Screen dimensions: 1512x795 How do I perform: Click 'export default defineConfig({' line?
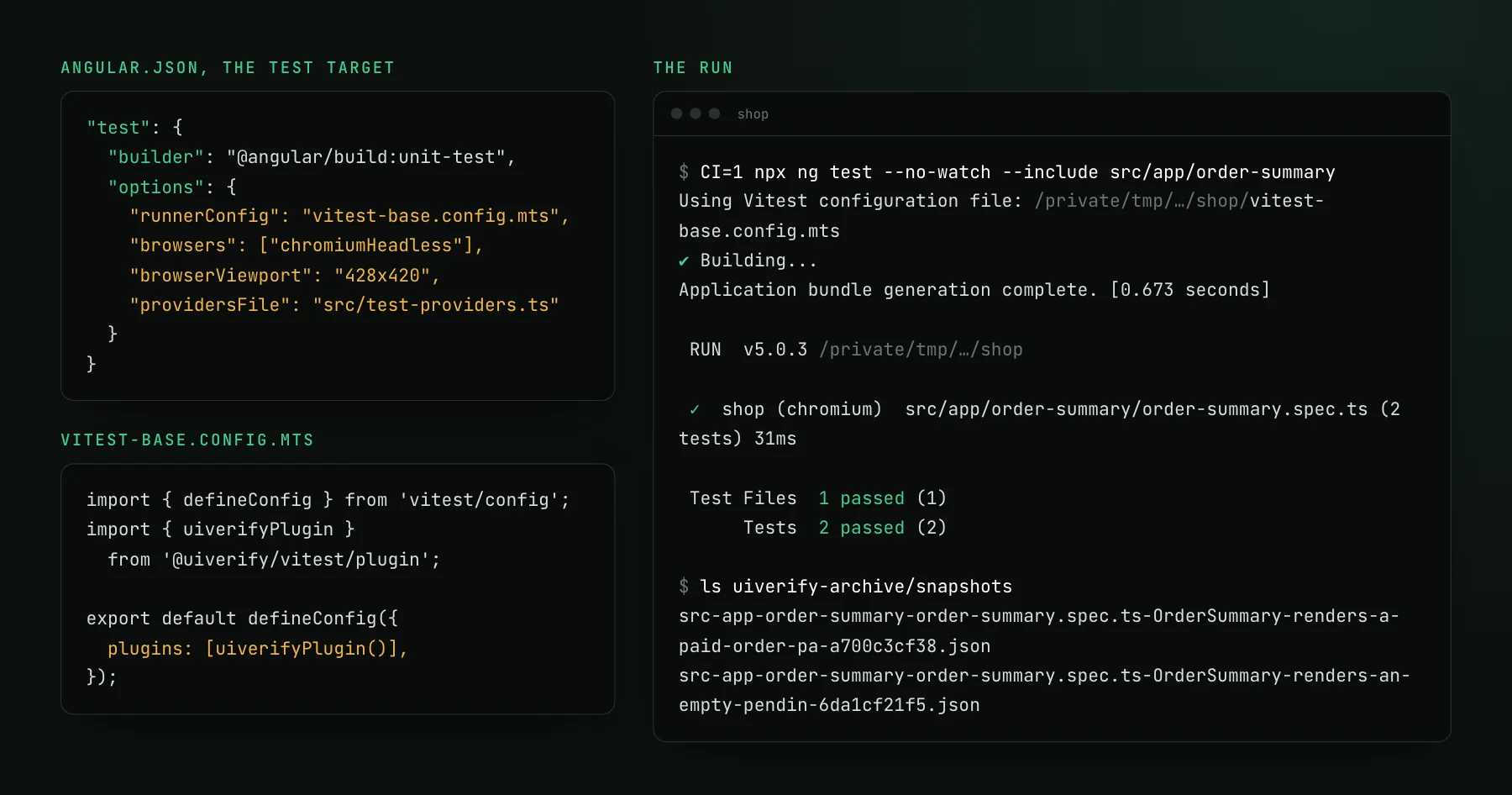[242, 619]
